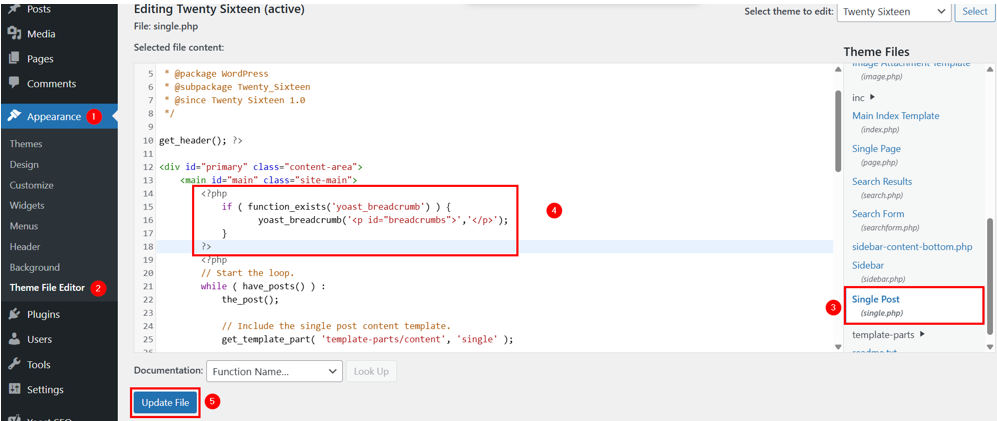Open Single Post theme file

pyautogui.click(x=876, y=299)
